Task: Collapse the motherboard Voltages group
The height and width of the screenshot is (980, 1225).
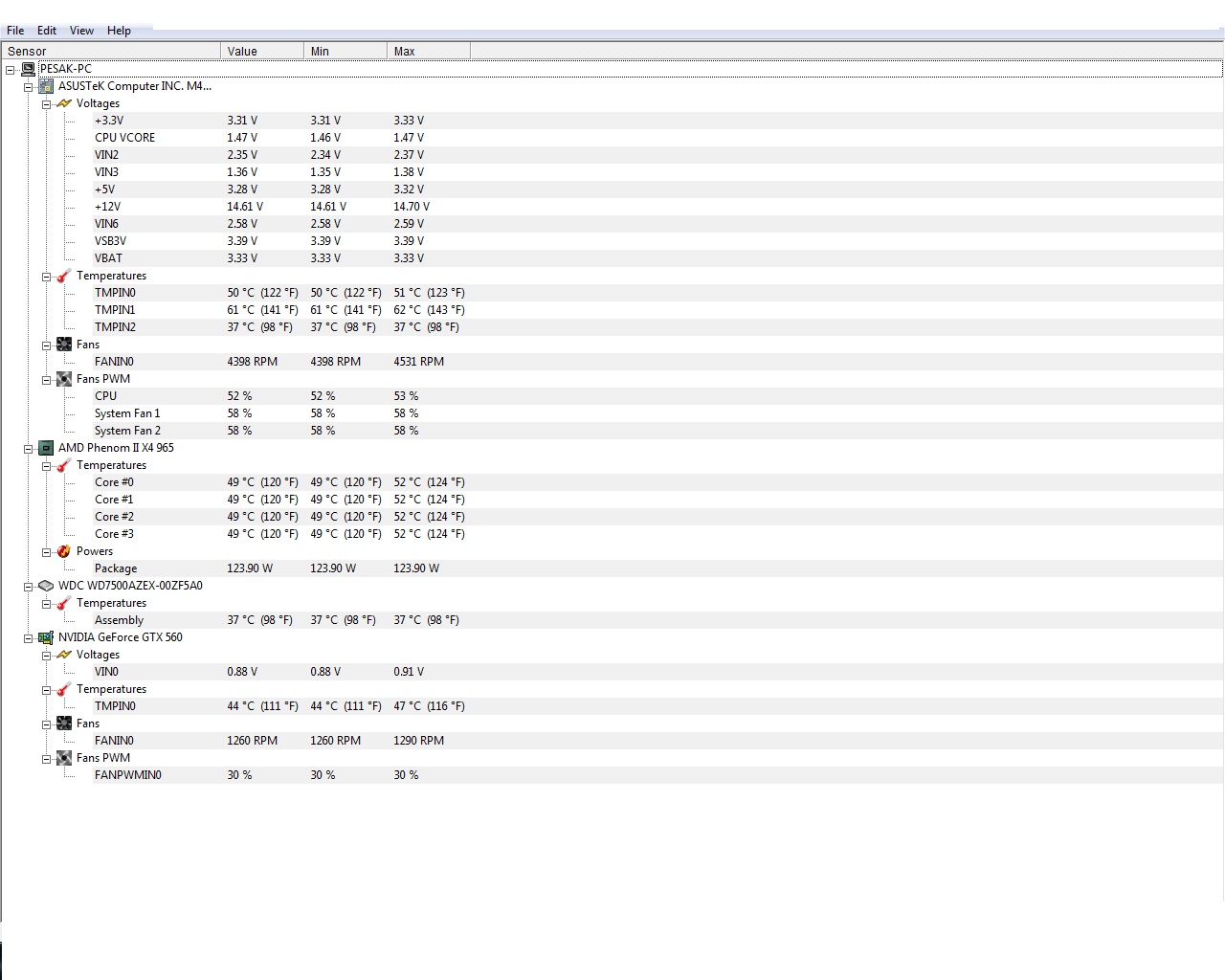Action: [46, 103]
